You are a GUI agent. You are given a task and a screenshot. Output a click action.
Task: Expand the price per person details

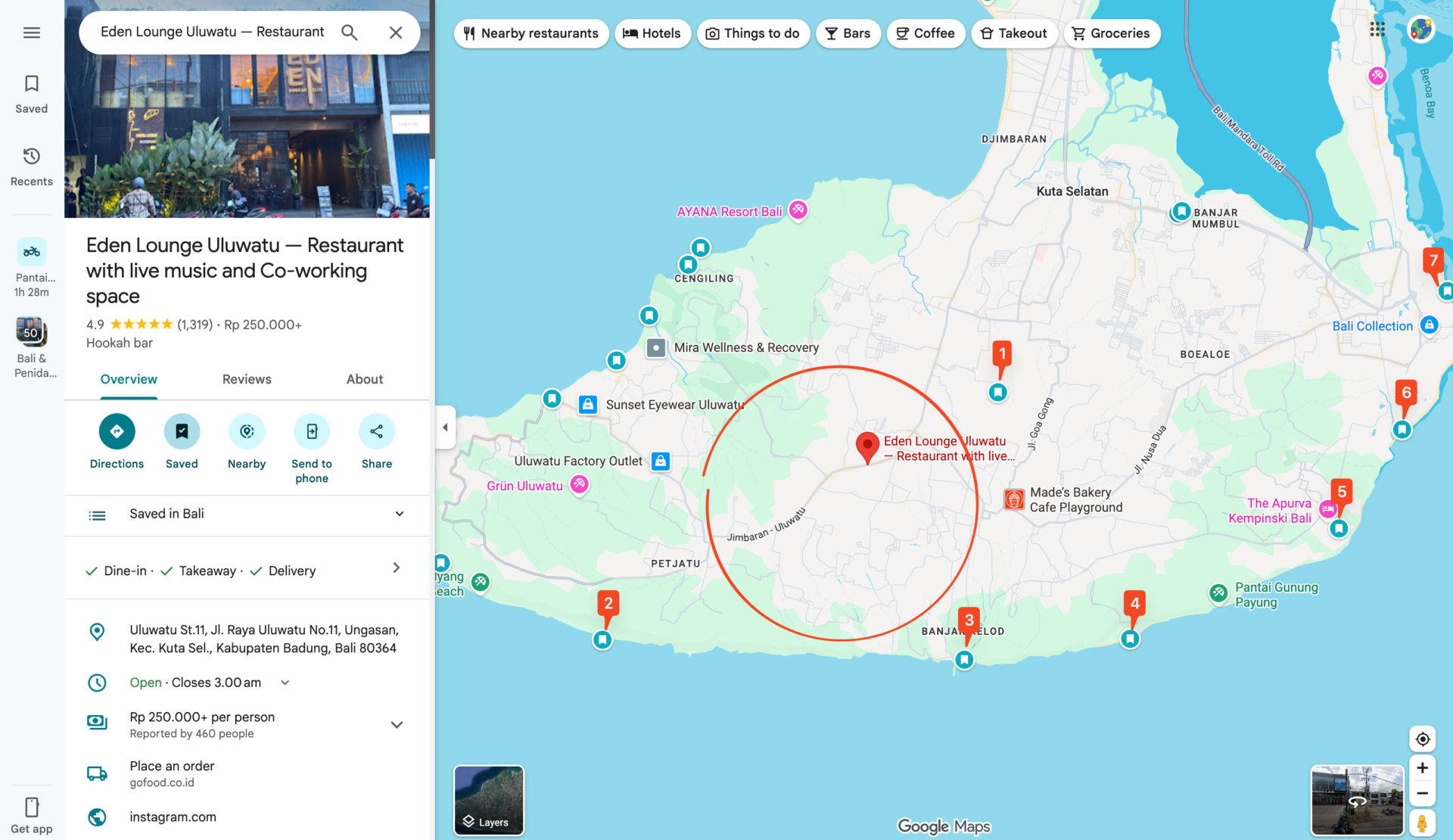[x=397, y=725]
